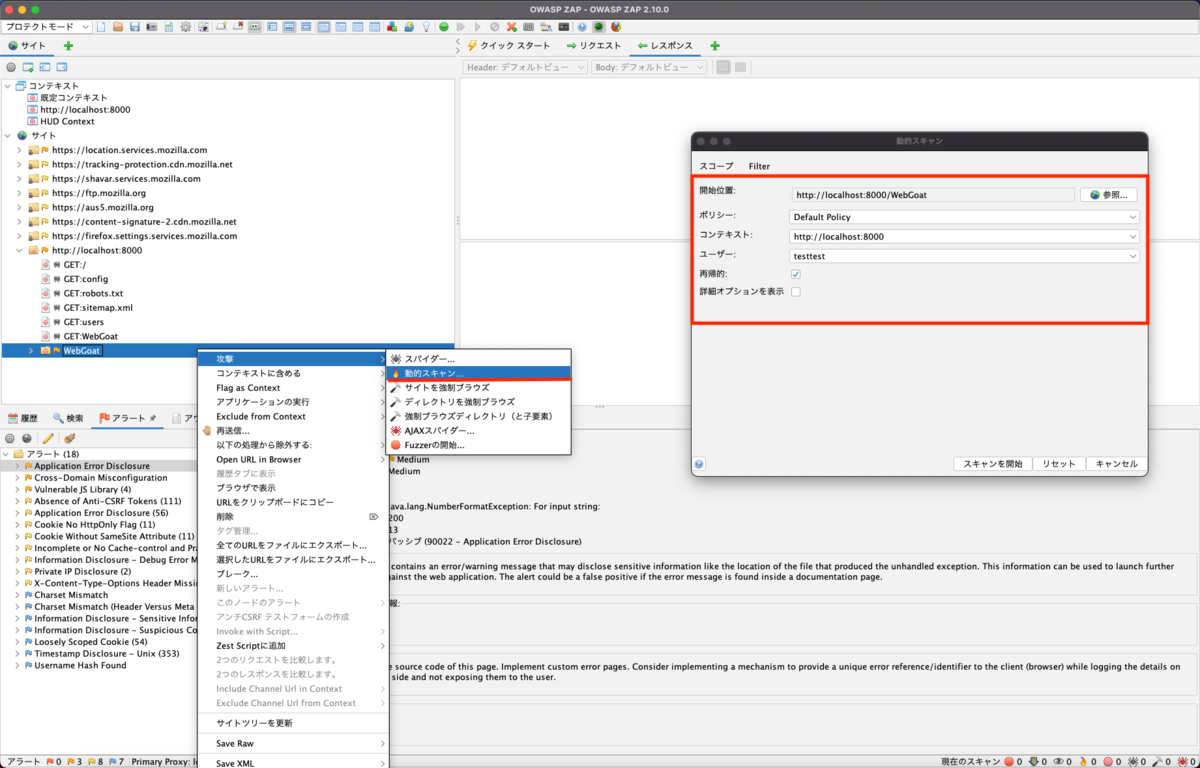
Task: Switch to the 履歴 tab
Action: pos(23,418)
